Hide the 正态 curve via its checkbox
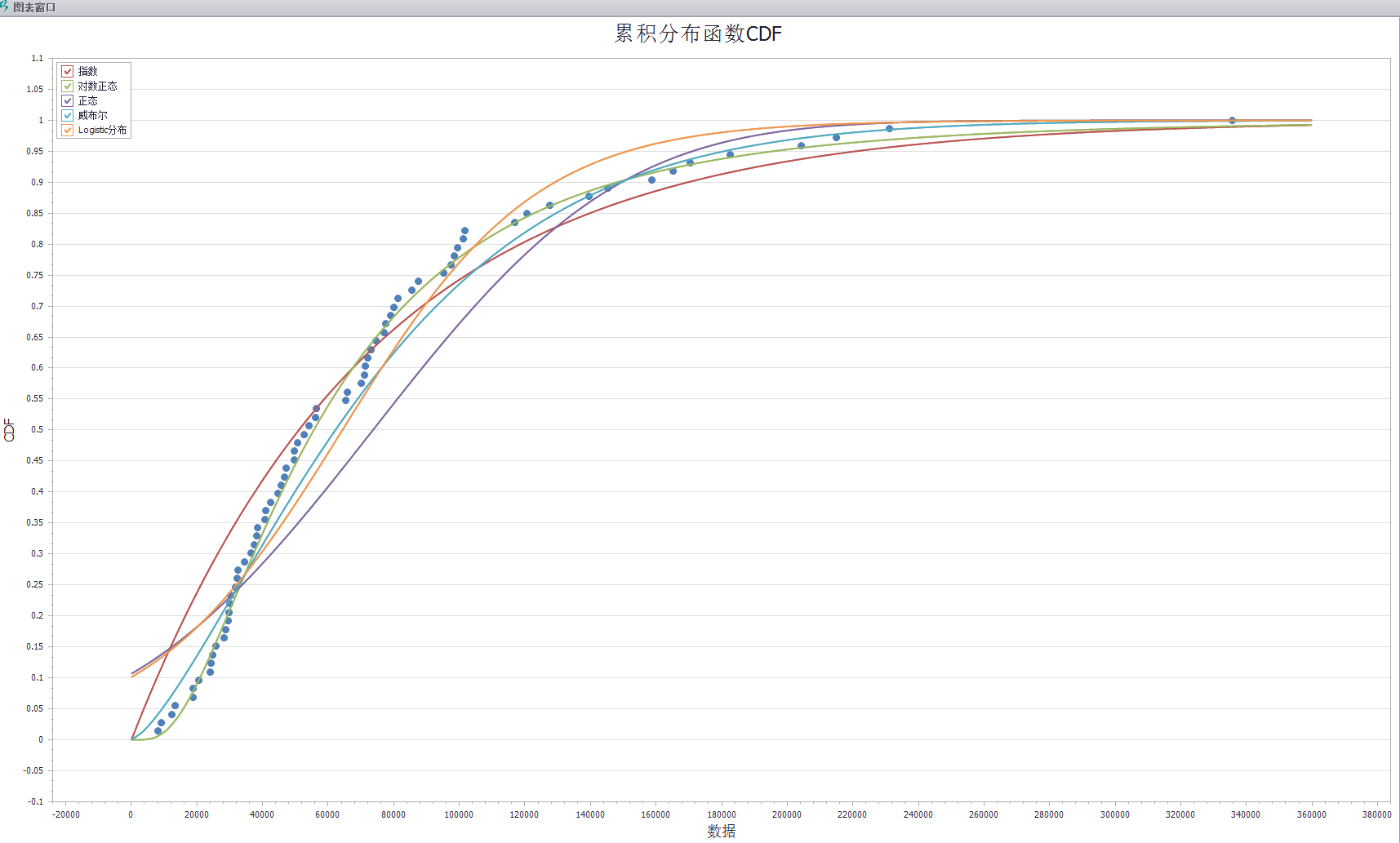The width and height of the screenshot is (1400, 843). tap(68, 101)
